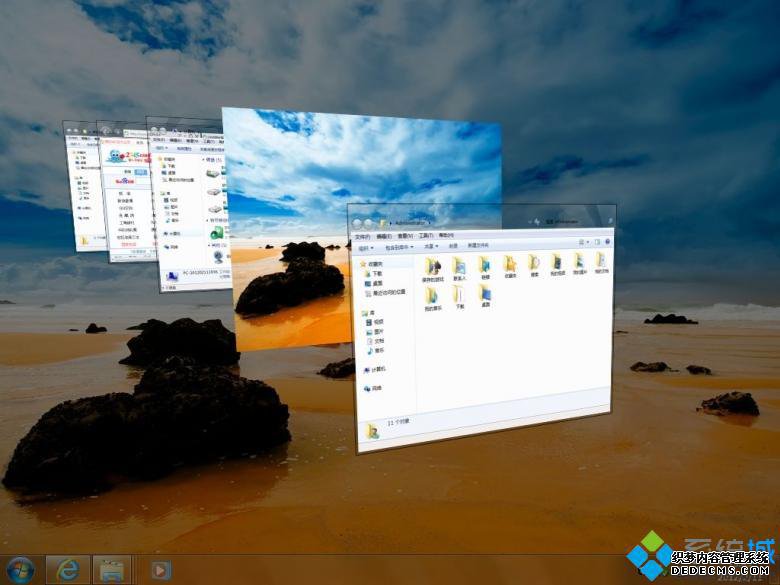780x585 pixels.
Task: Click the 新建文件夹 button
Action: tap(478, 245)
